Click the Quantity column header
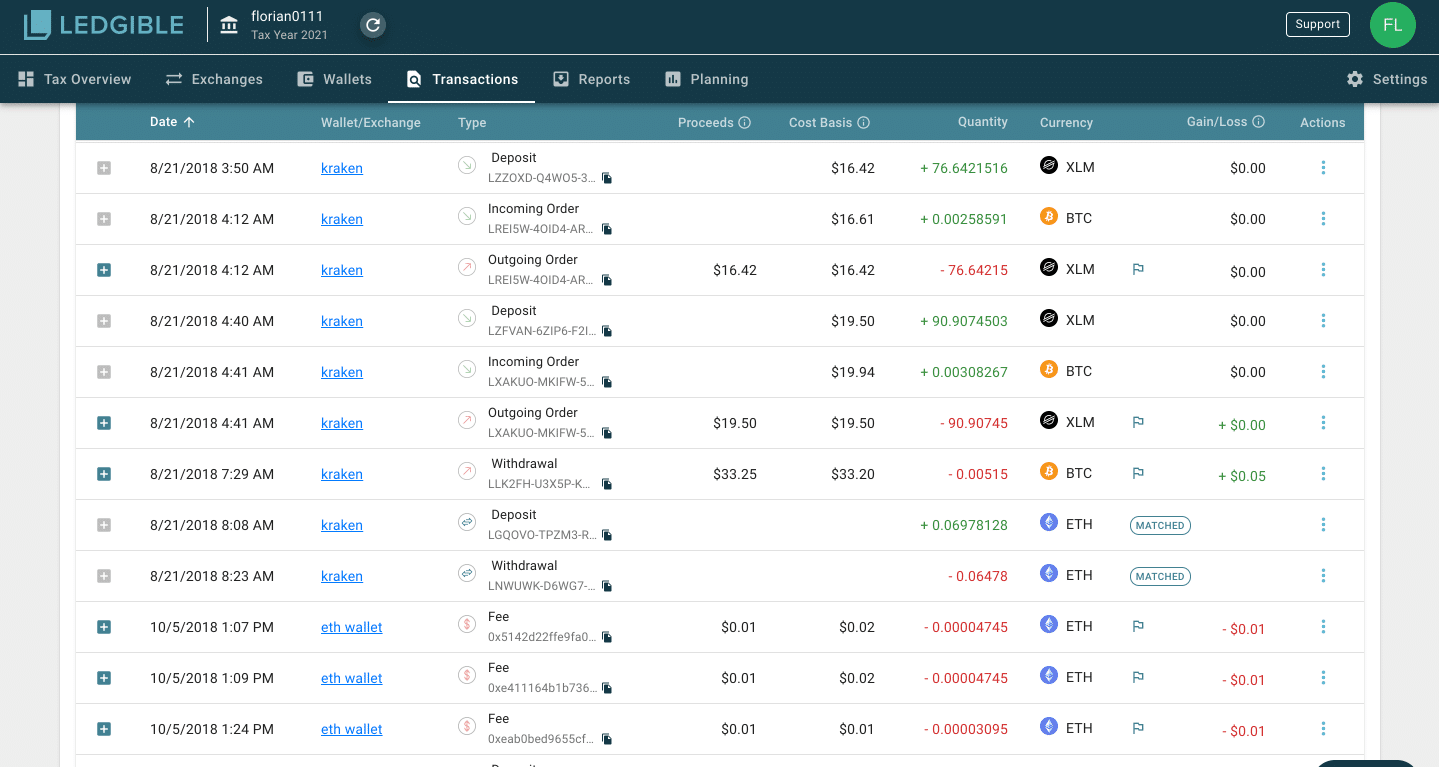 [x=983, y=122]
